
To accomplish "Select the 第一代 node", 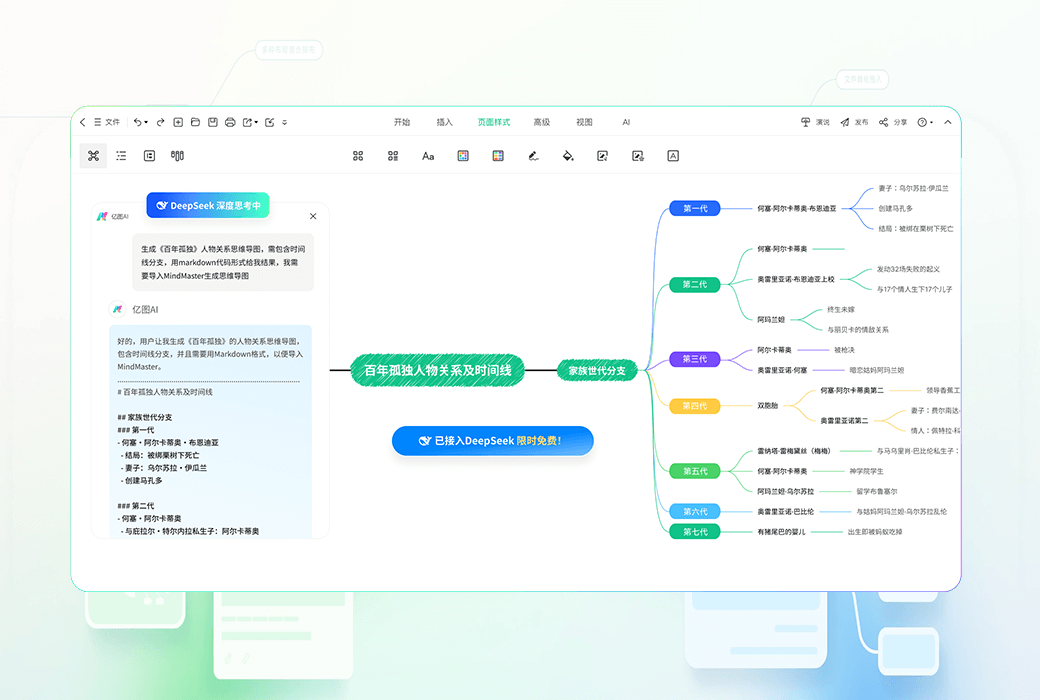I will (695, 208).
